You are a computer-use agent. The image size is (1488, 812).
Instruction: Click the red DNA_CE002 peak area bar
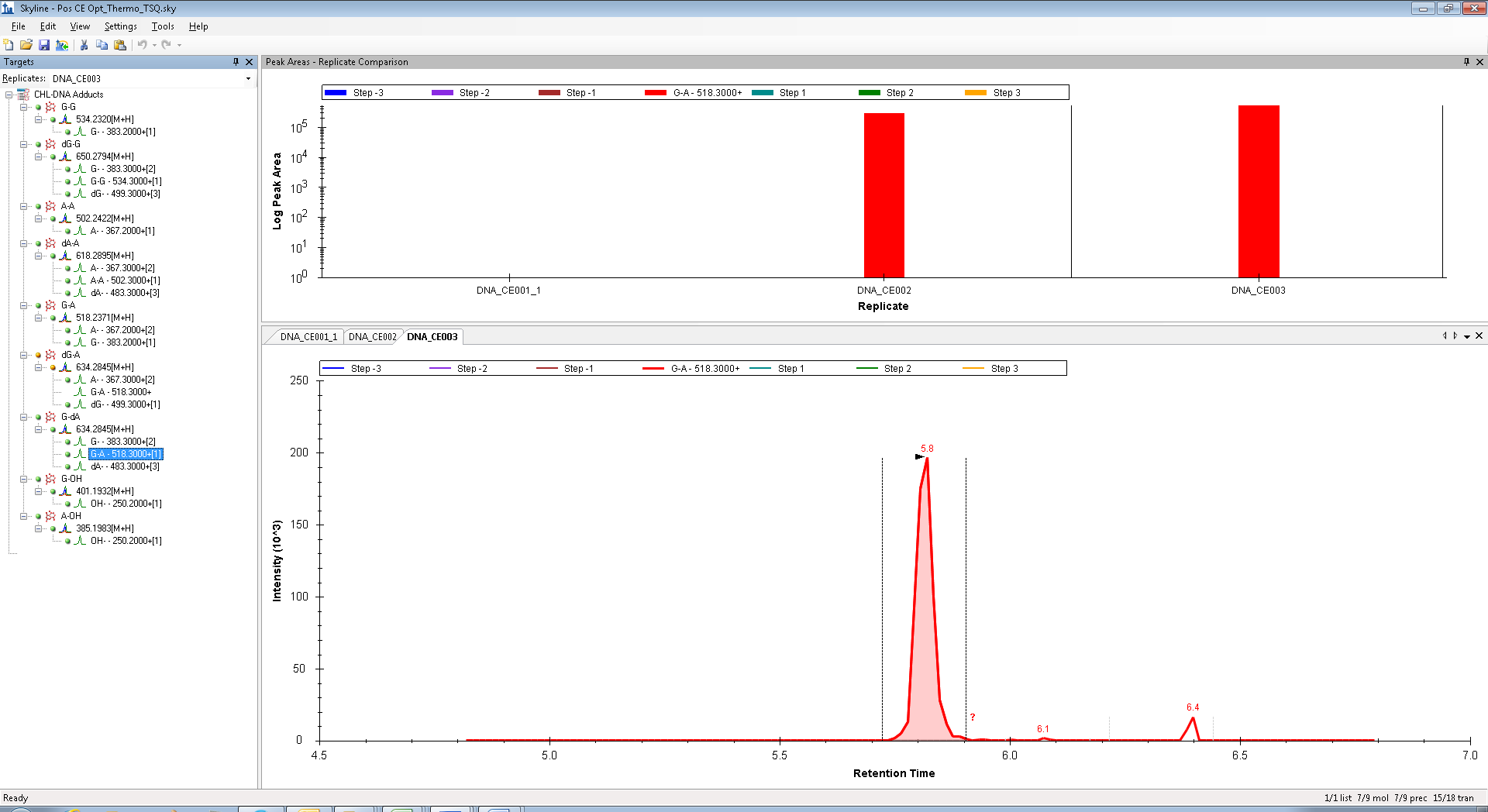[x=883, y=195]
